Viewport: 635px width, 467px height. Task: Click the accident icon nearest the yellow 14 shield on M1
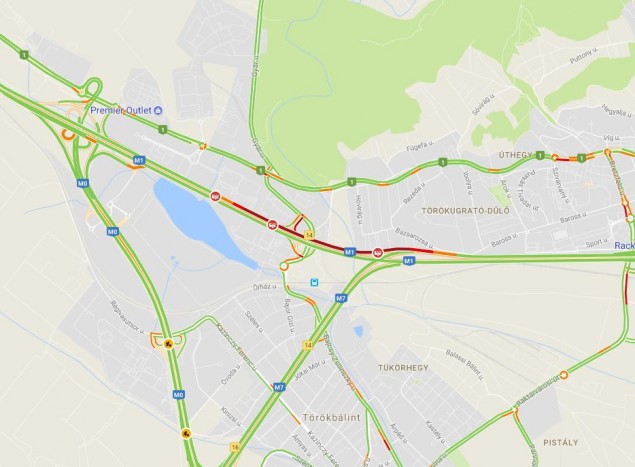pos(272,224)
